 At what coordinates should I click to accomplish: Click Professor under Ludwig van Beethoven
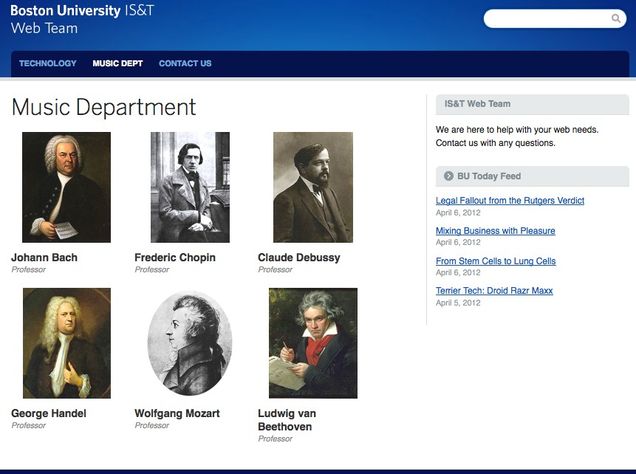pos(275,439)
